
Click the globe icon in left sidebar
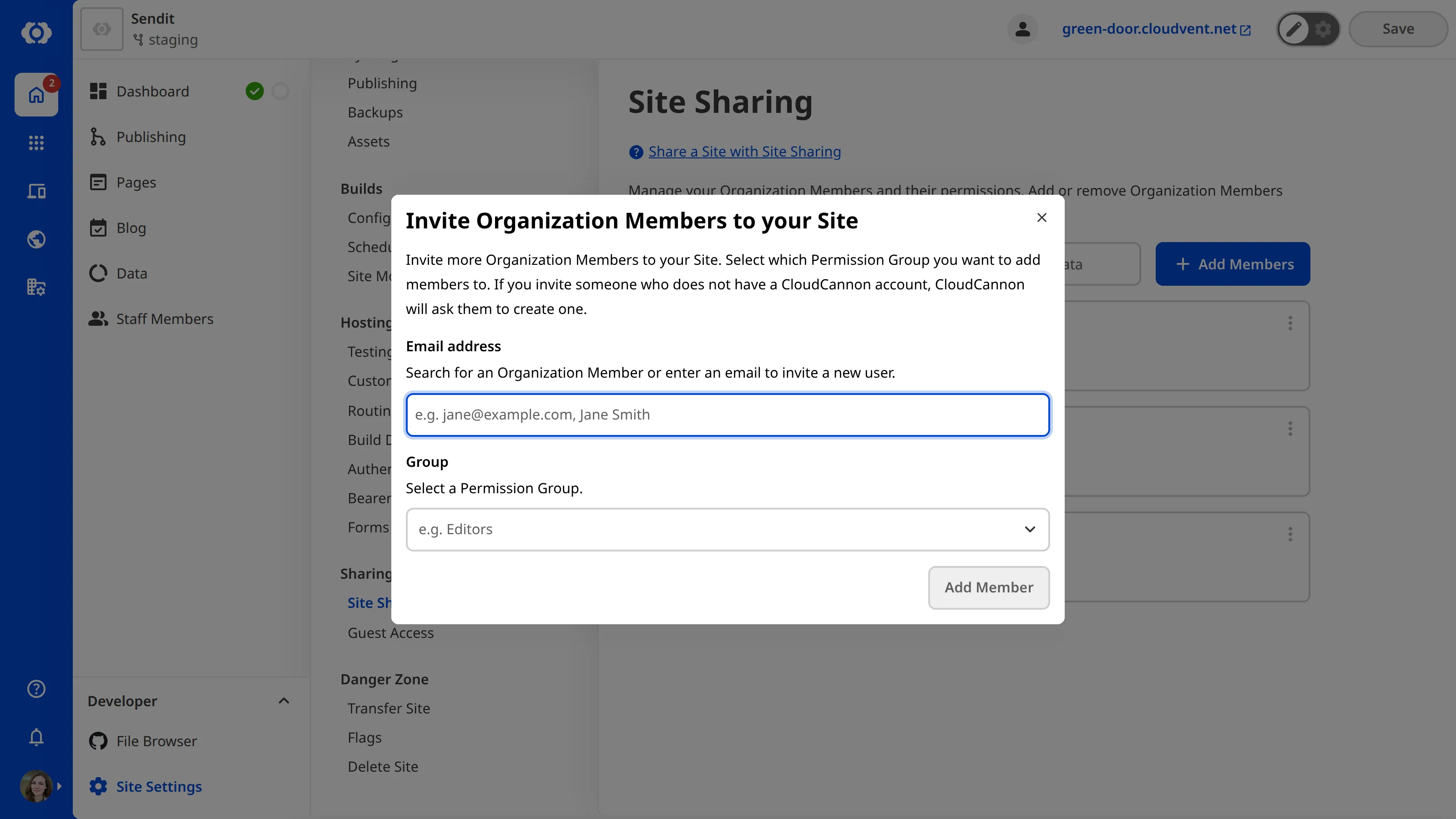(36, 239)
